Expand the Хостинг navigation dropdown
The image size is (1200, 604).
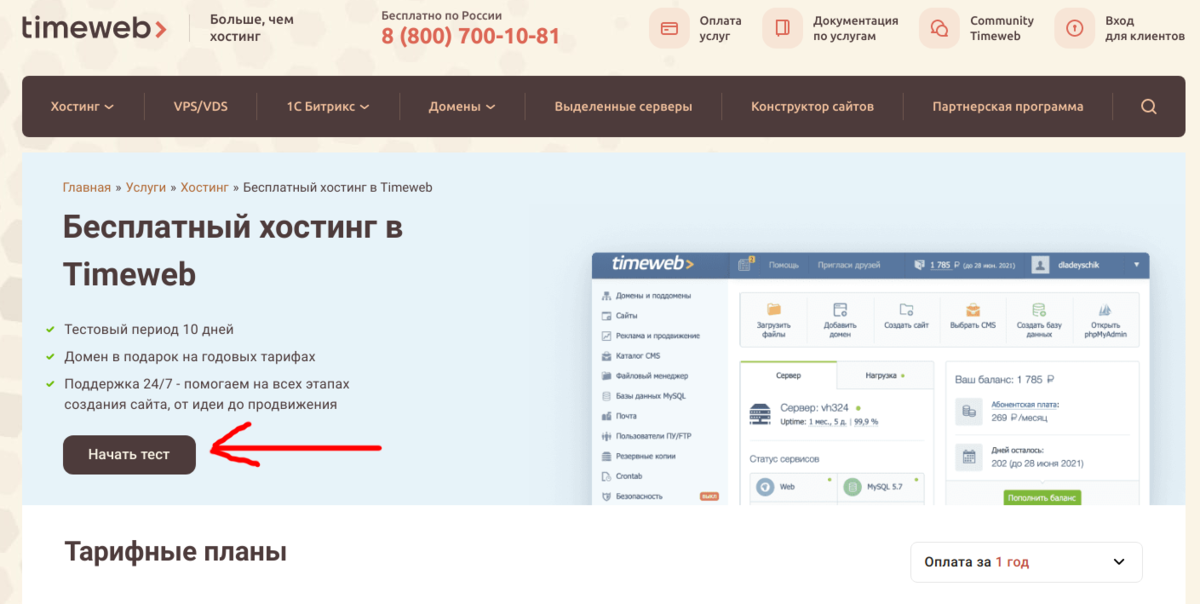pyautogui.click(x=82, y=107)
